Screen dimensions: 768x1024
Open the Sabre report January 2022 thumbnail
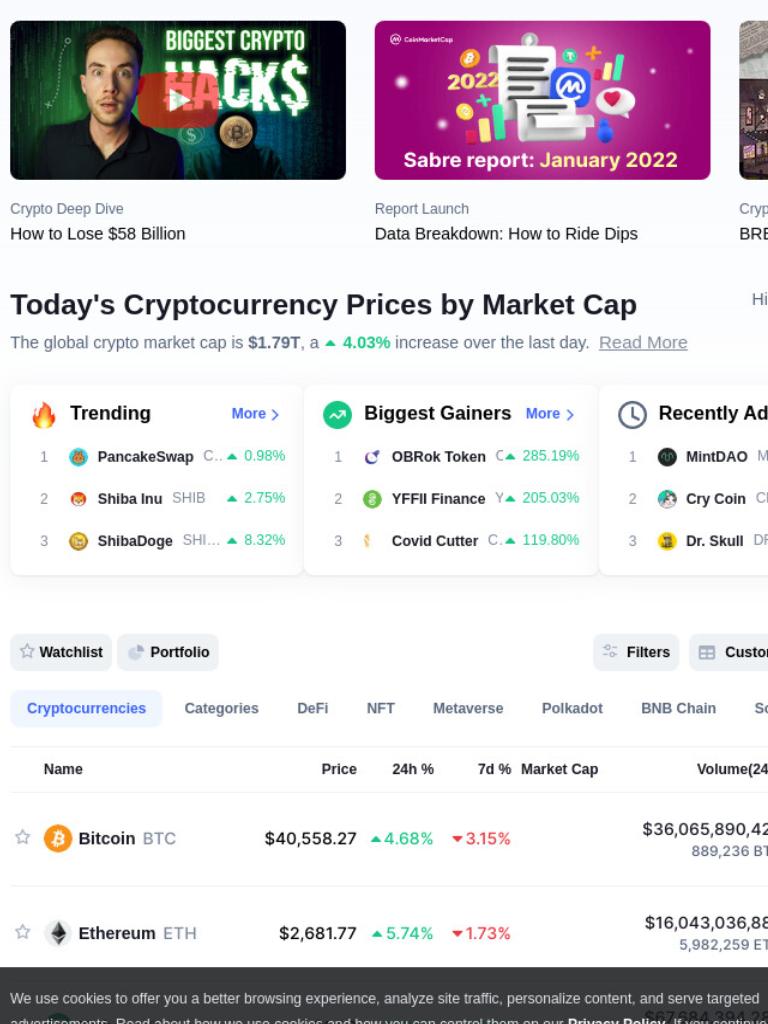click(542, 100)
